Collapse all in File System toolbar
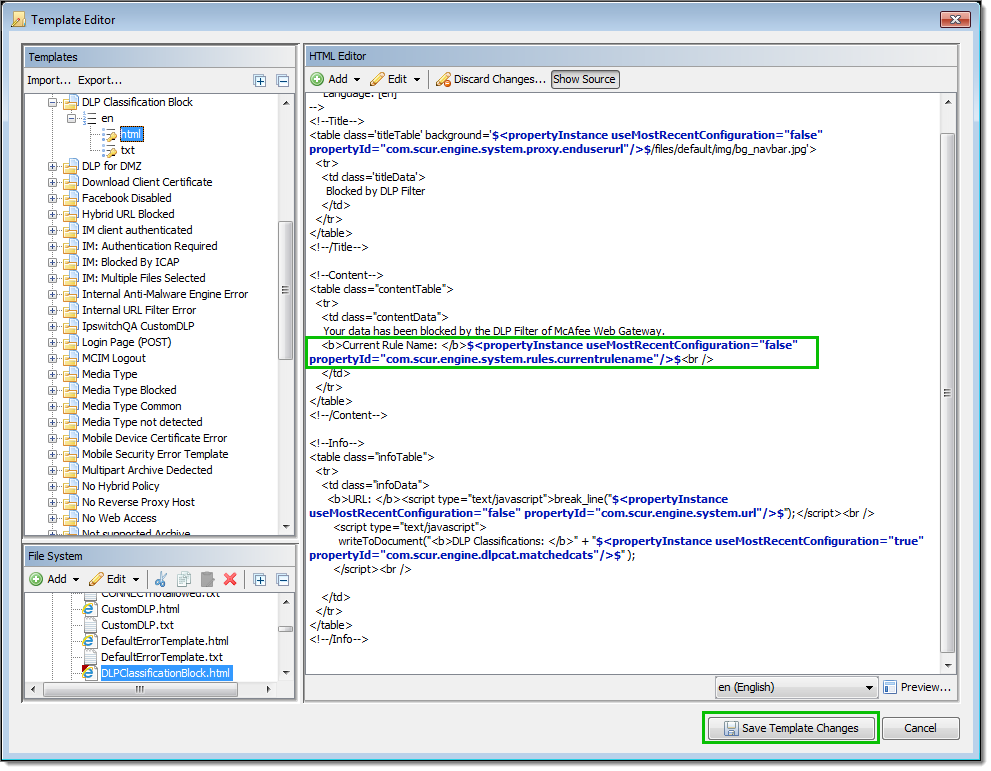Image resolution: width=991 pixels, height=771 pixels. (x=282, y=579)
